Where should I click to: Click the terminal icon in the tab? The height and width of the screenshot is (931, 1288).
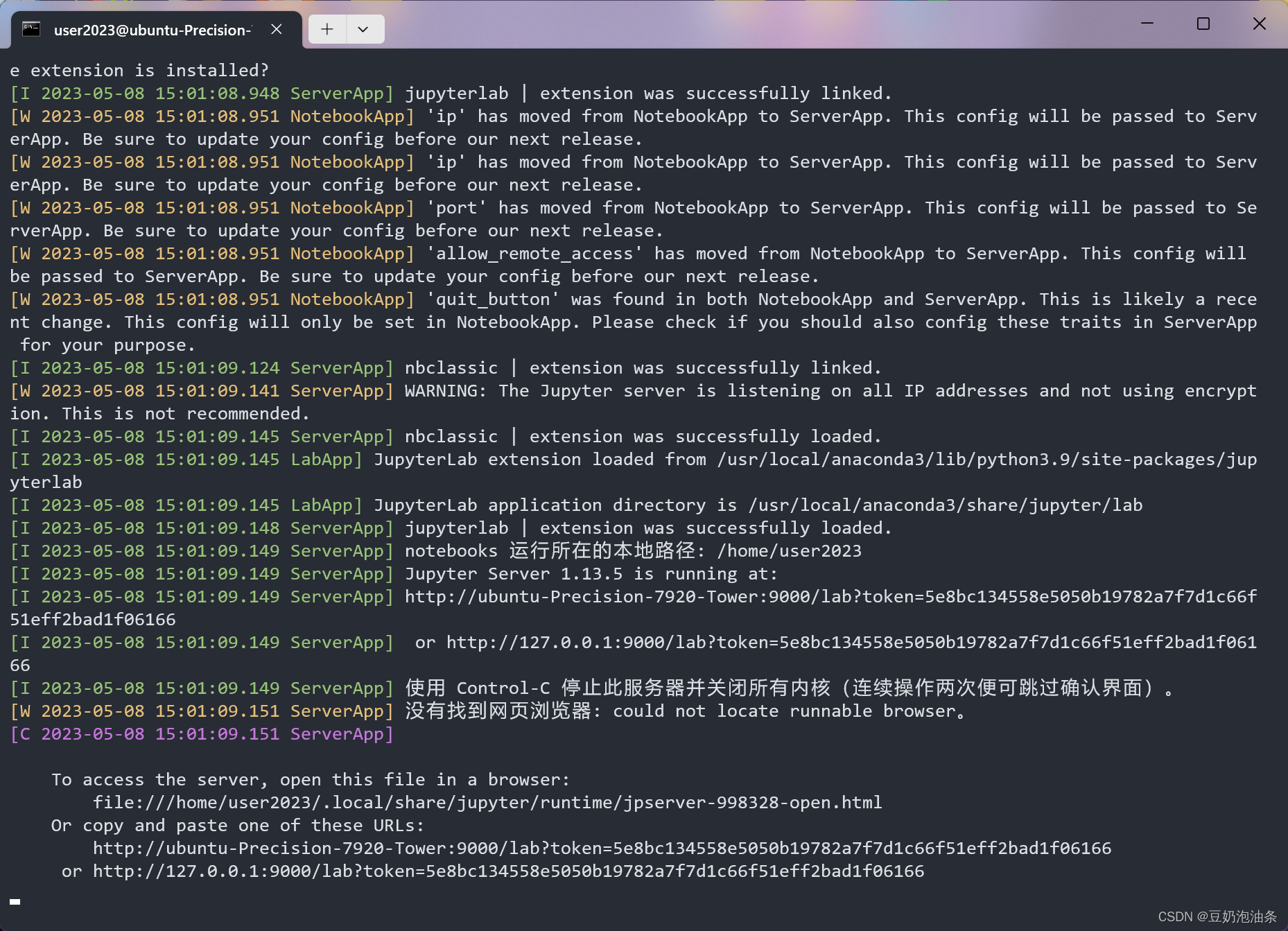(x=31, y=29)
